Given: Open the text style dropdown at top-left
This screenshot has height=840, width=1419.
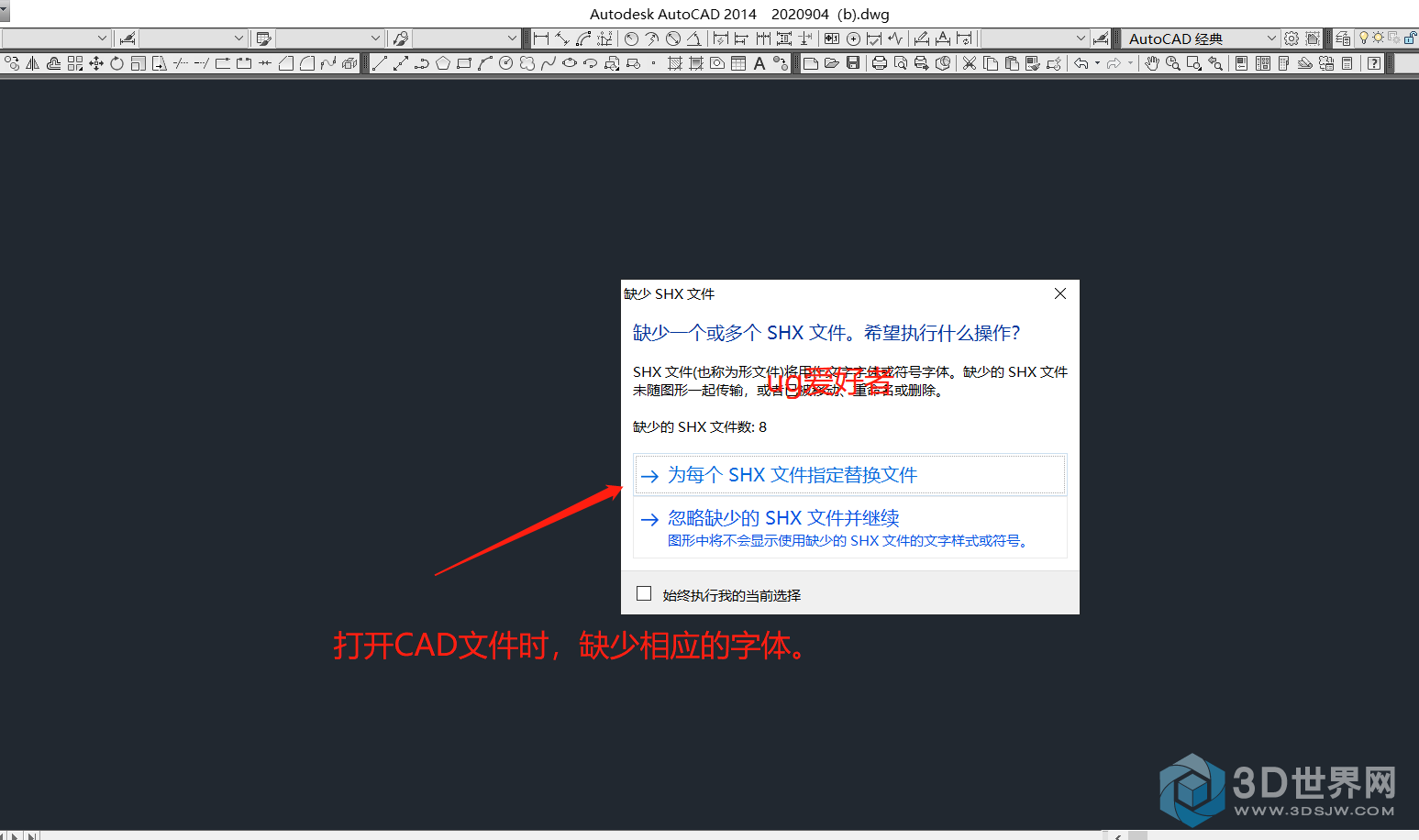Looking at the screenshot, I should coord(55,39).
